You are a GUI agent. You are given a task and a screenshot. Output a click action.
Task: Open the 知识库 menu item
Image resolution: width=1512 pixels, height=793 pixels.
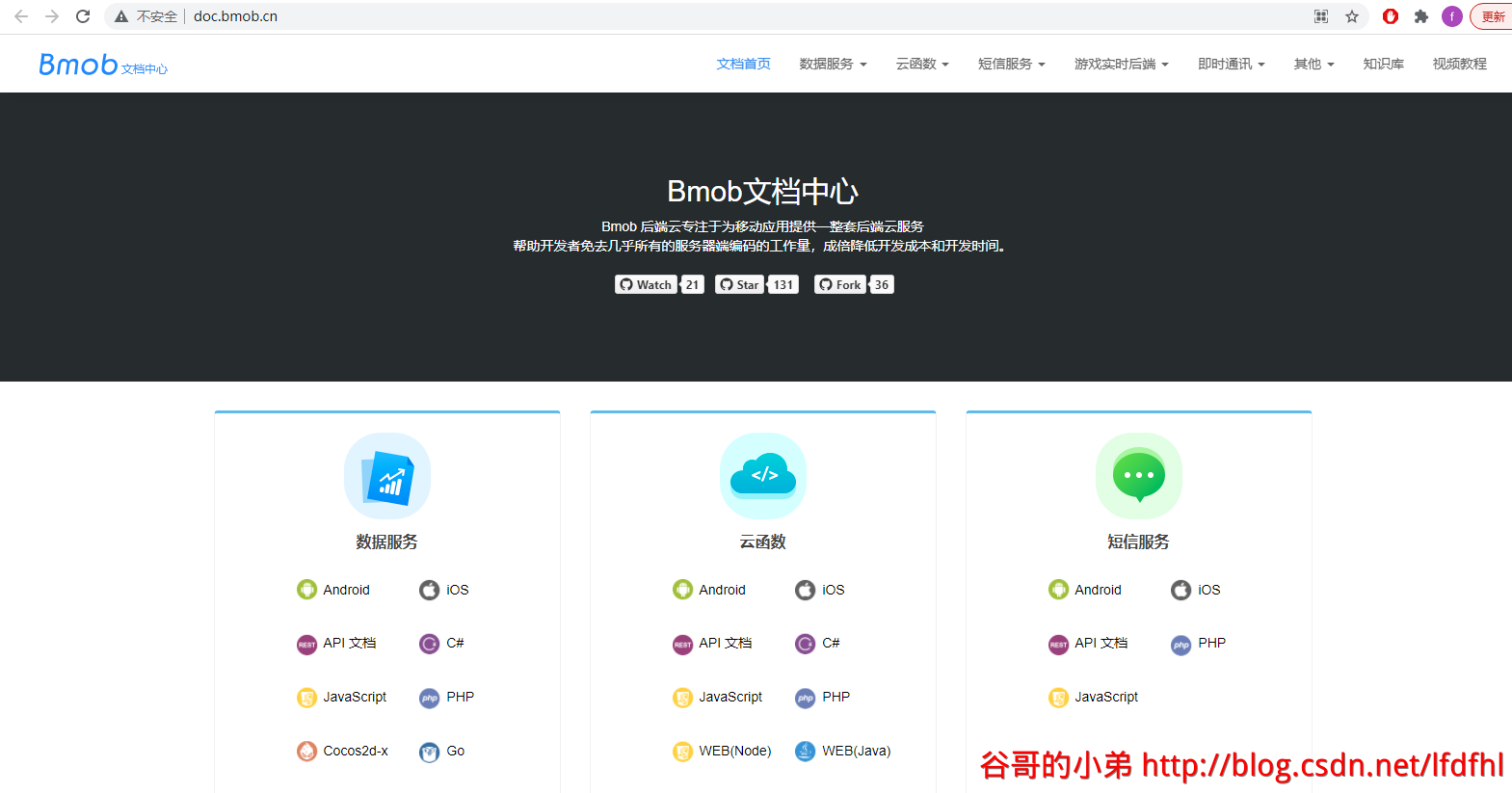1383,64
